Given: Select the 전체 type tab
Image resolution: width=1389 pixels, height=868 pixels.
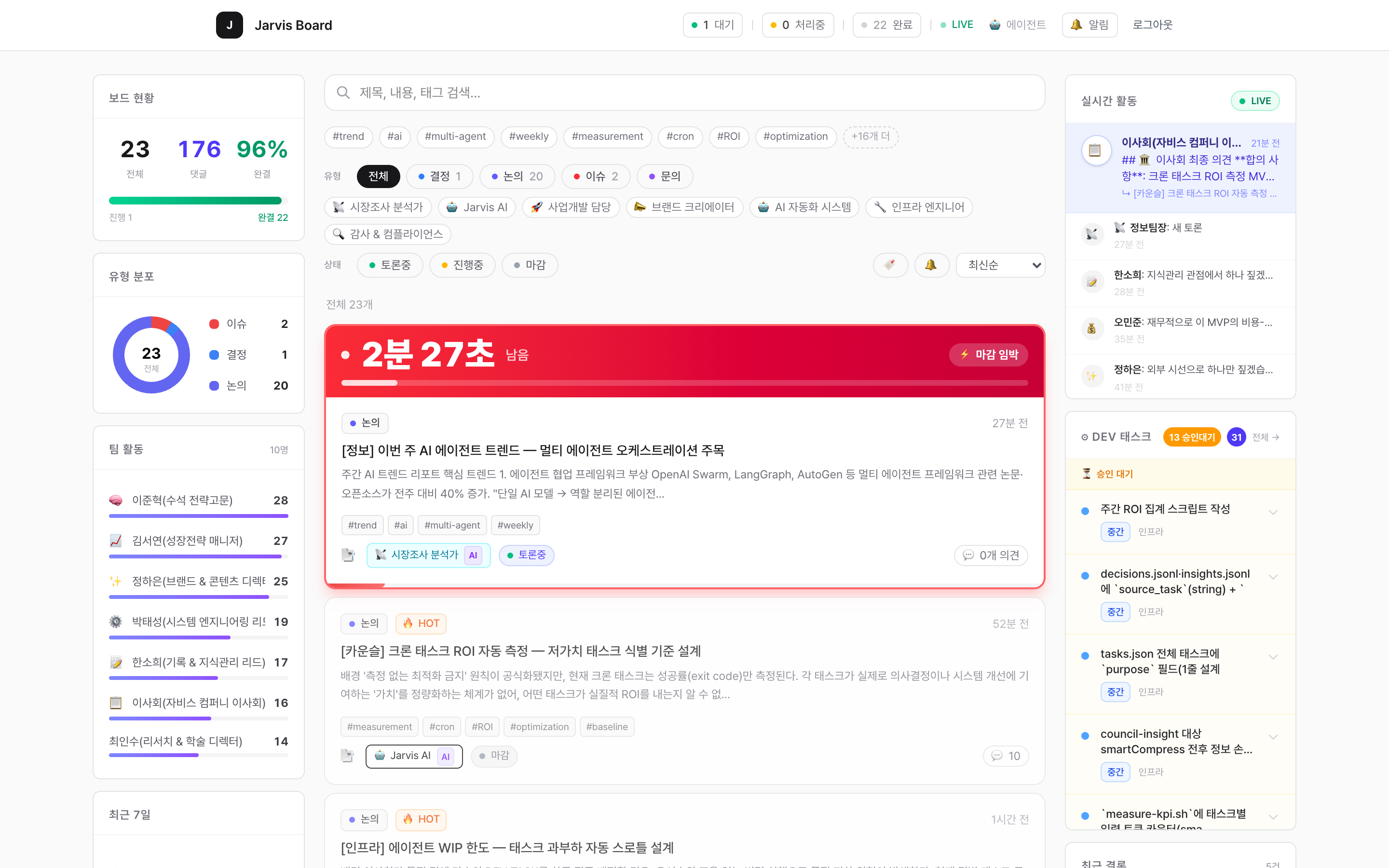Looking at the screenshot, I should pos(378,176).
